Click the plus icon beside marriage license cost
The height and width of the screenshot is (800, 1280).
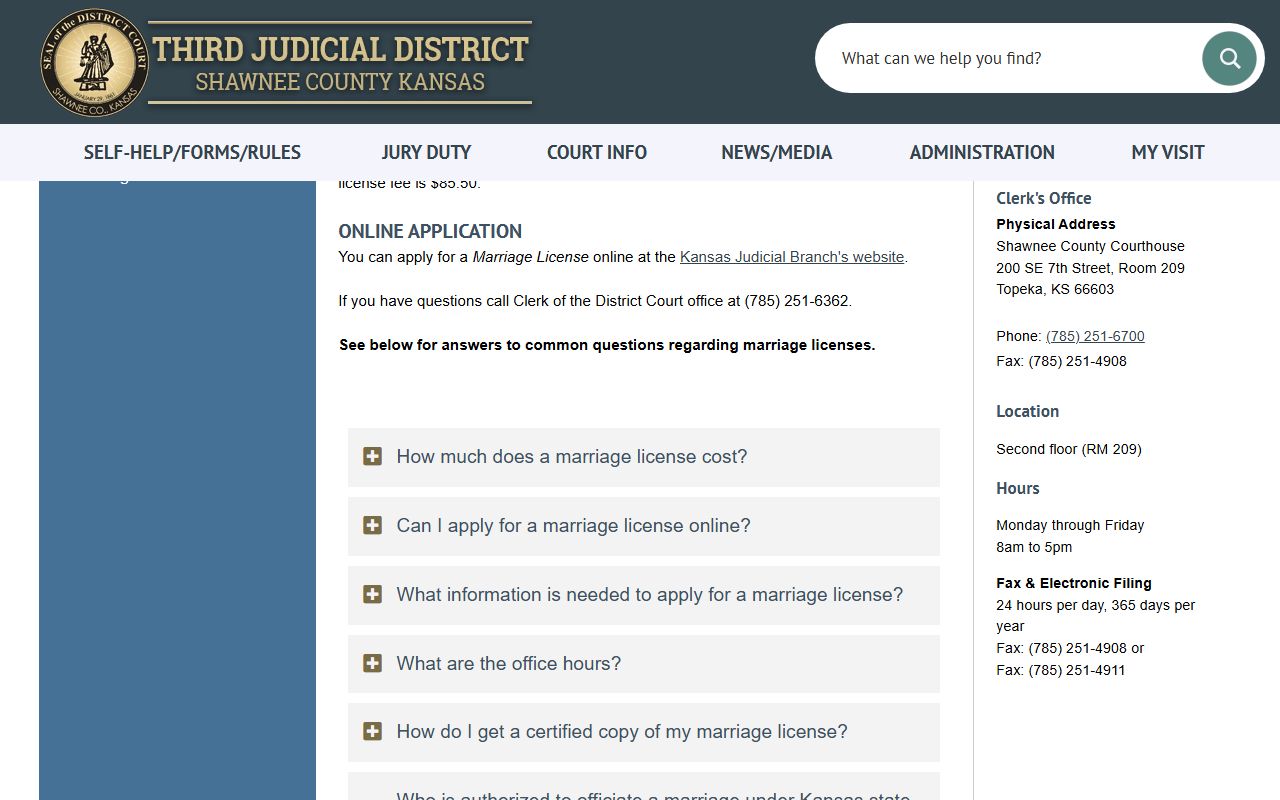[x=372, y=457]
